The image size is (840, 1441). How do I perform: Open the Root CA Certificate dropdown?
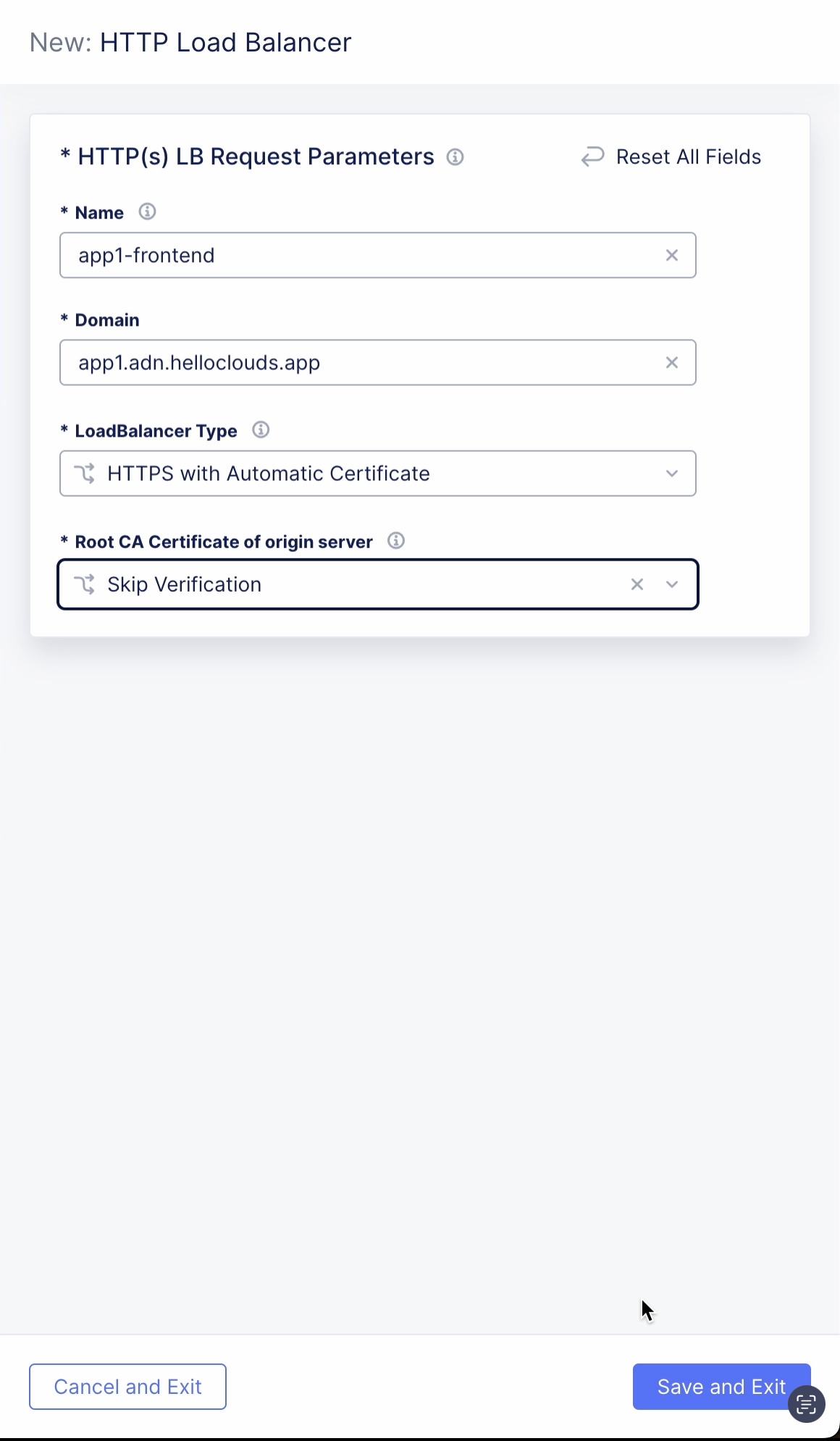pos(672,584)
